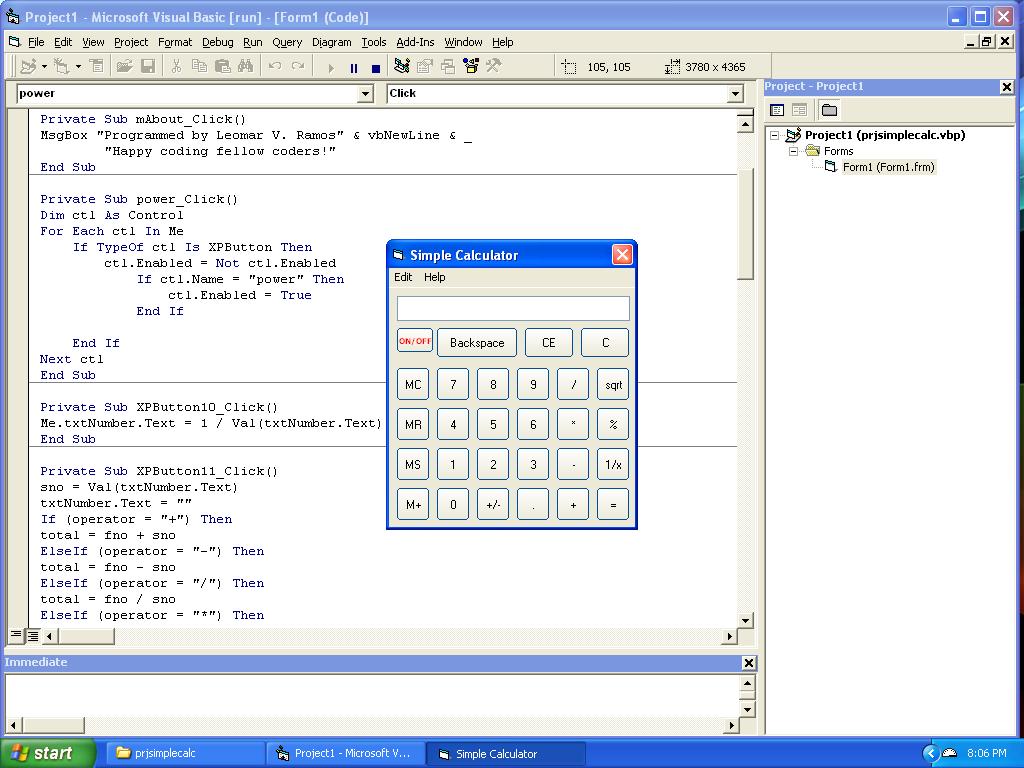Stop the program with the End icon
Viewport: 1024px width, 768px height.
[x=376, y=67]
